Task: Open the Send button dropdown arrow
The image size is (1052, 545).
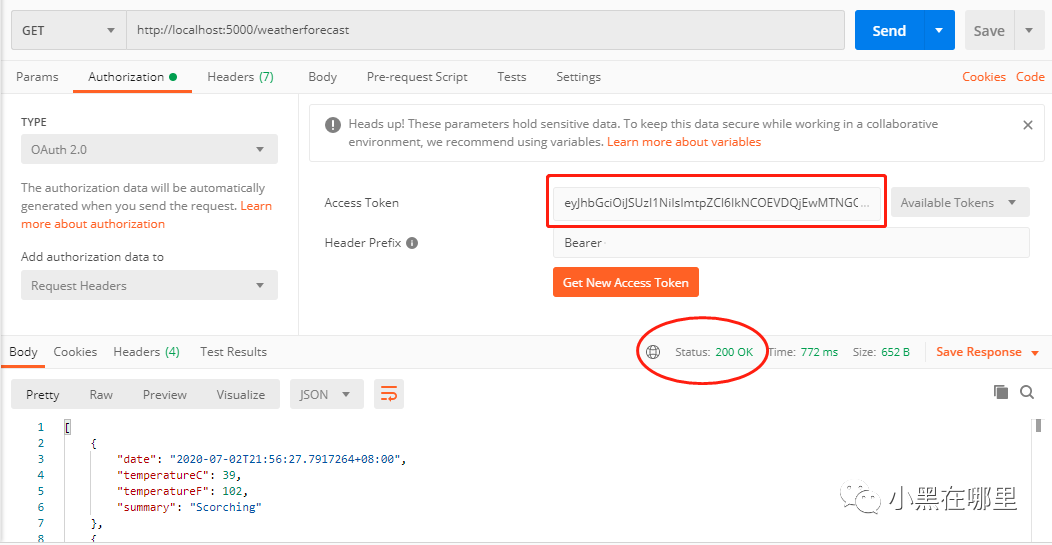Action: 939,30
